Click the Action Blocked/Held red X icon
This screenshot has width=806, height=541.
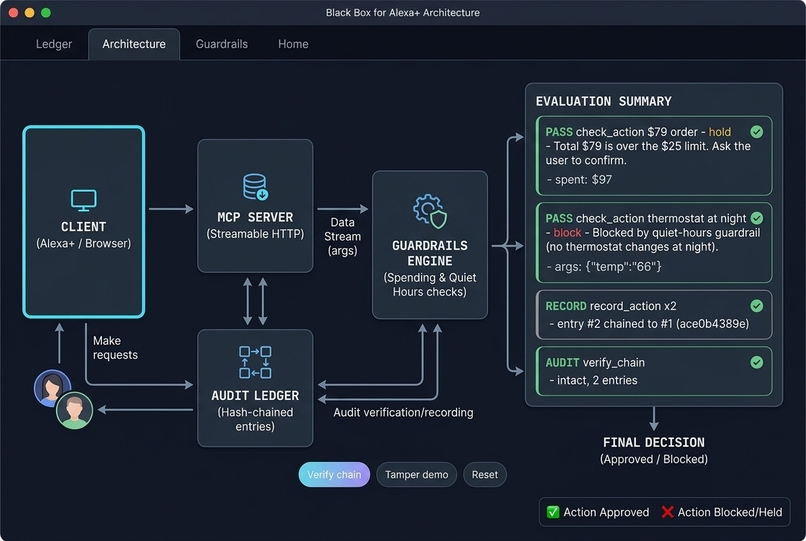click(667, 512)
